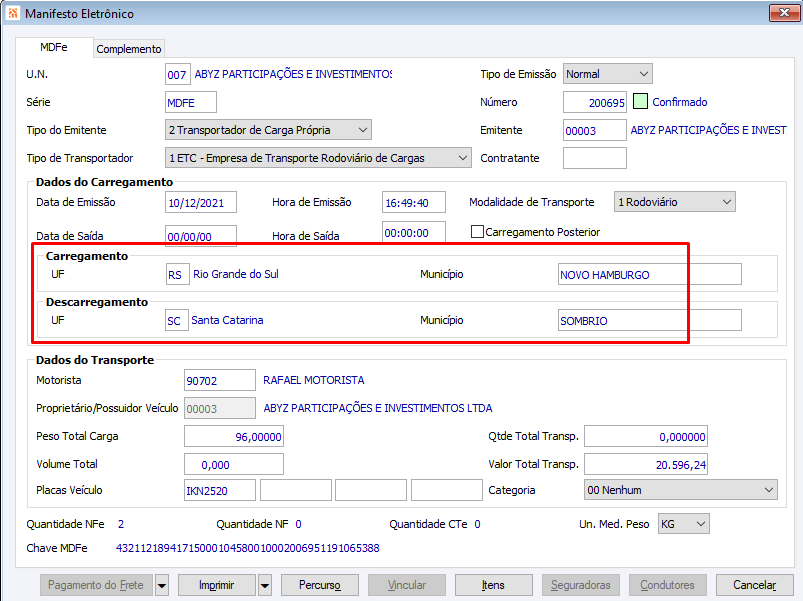Image resolution: width=803 pixels, height=601 pixels.
Task: Click the Cancelar button
Action: (754, 585)
